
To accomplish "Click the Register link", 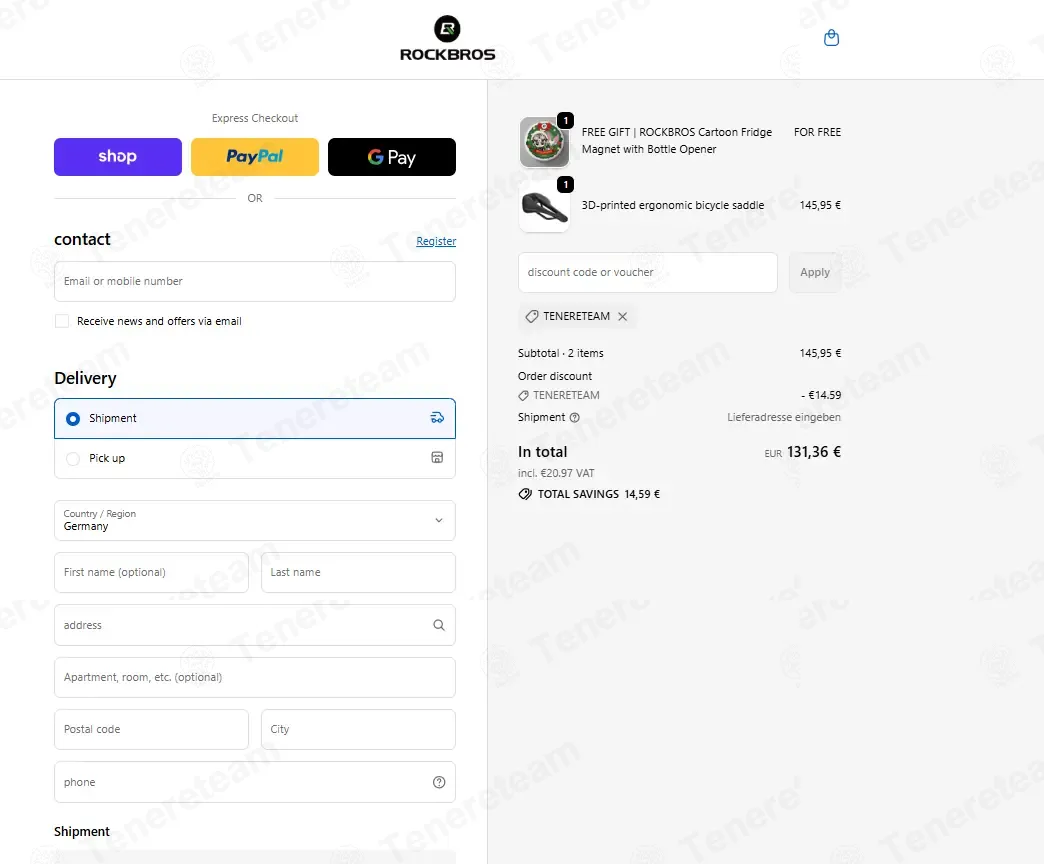I will 436,241.
